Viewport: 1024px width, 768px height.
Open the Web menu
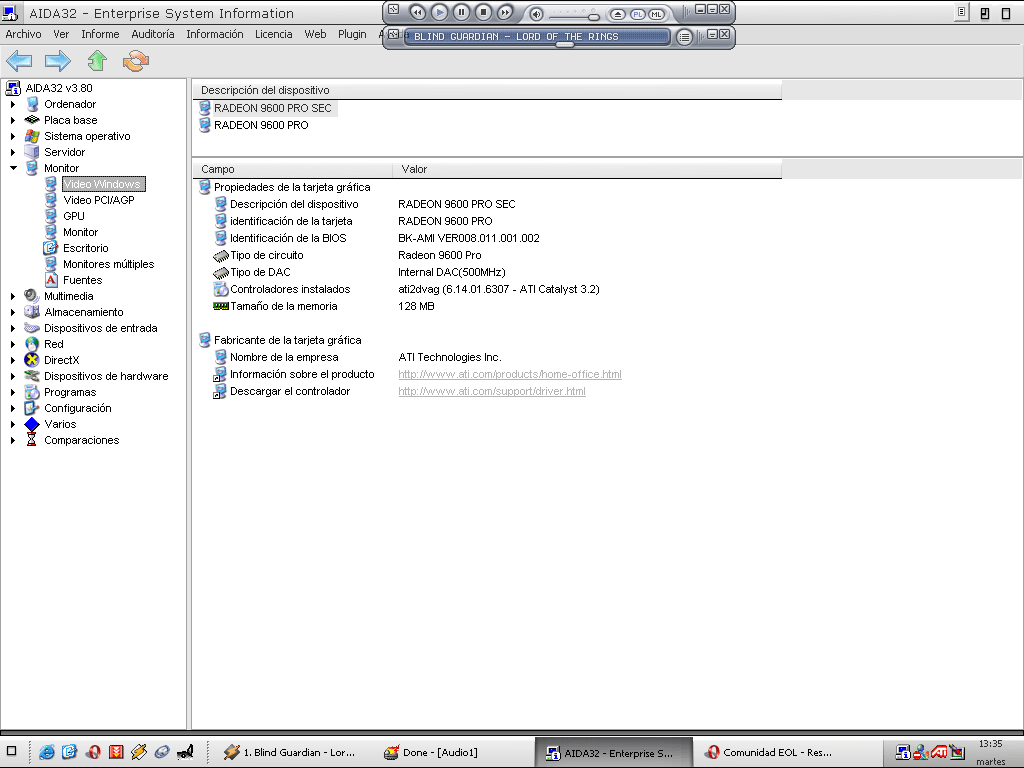coord(315,34)
